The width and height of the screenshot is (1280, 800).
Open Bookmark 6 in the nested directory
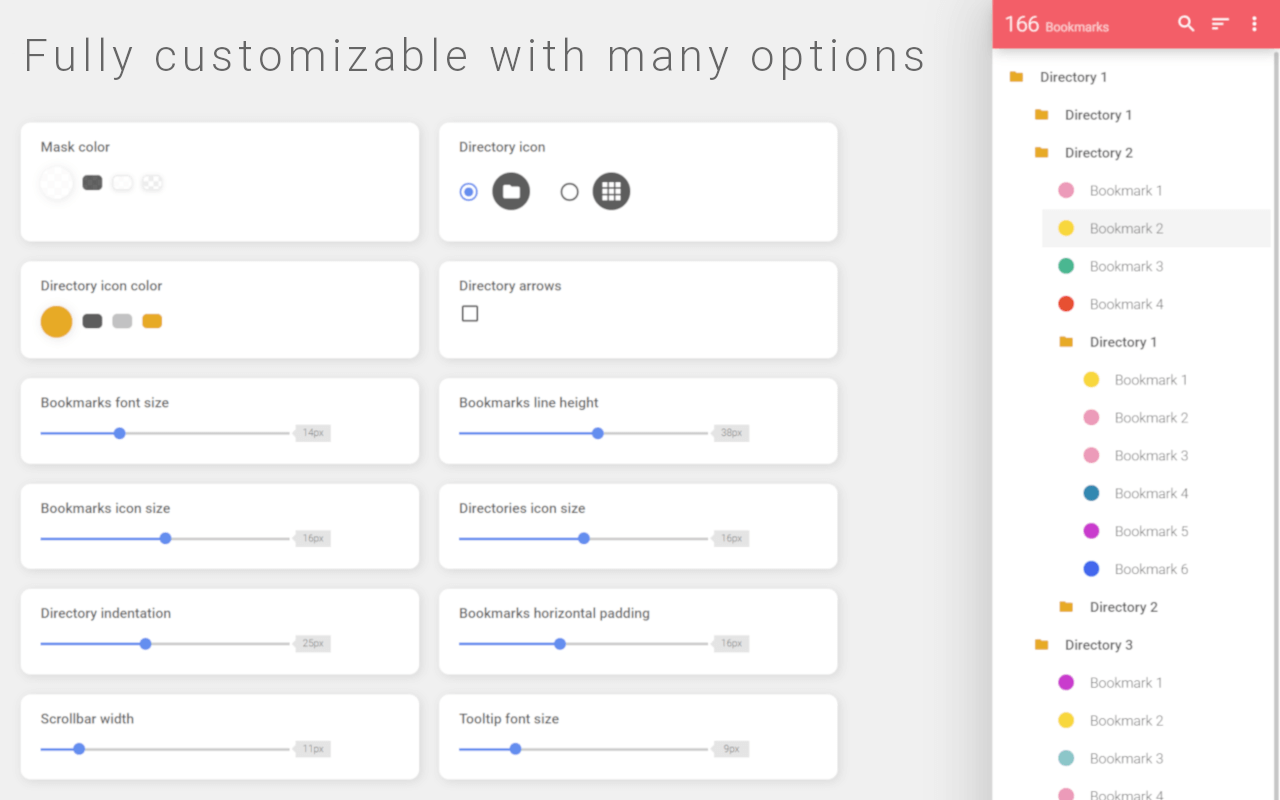(1151, 569)
